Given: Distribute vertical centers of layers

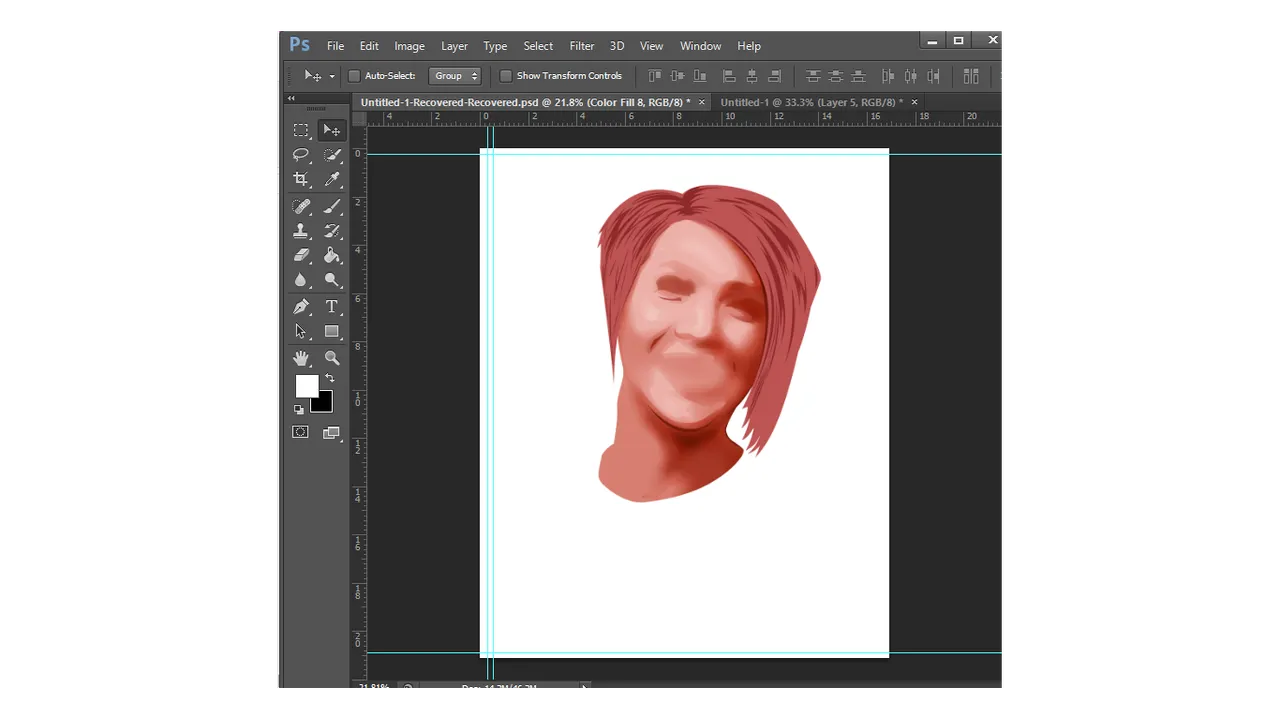Looking at the screenshot, I should pos(836,76).
